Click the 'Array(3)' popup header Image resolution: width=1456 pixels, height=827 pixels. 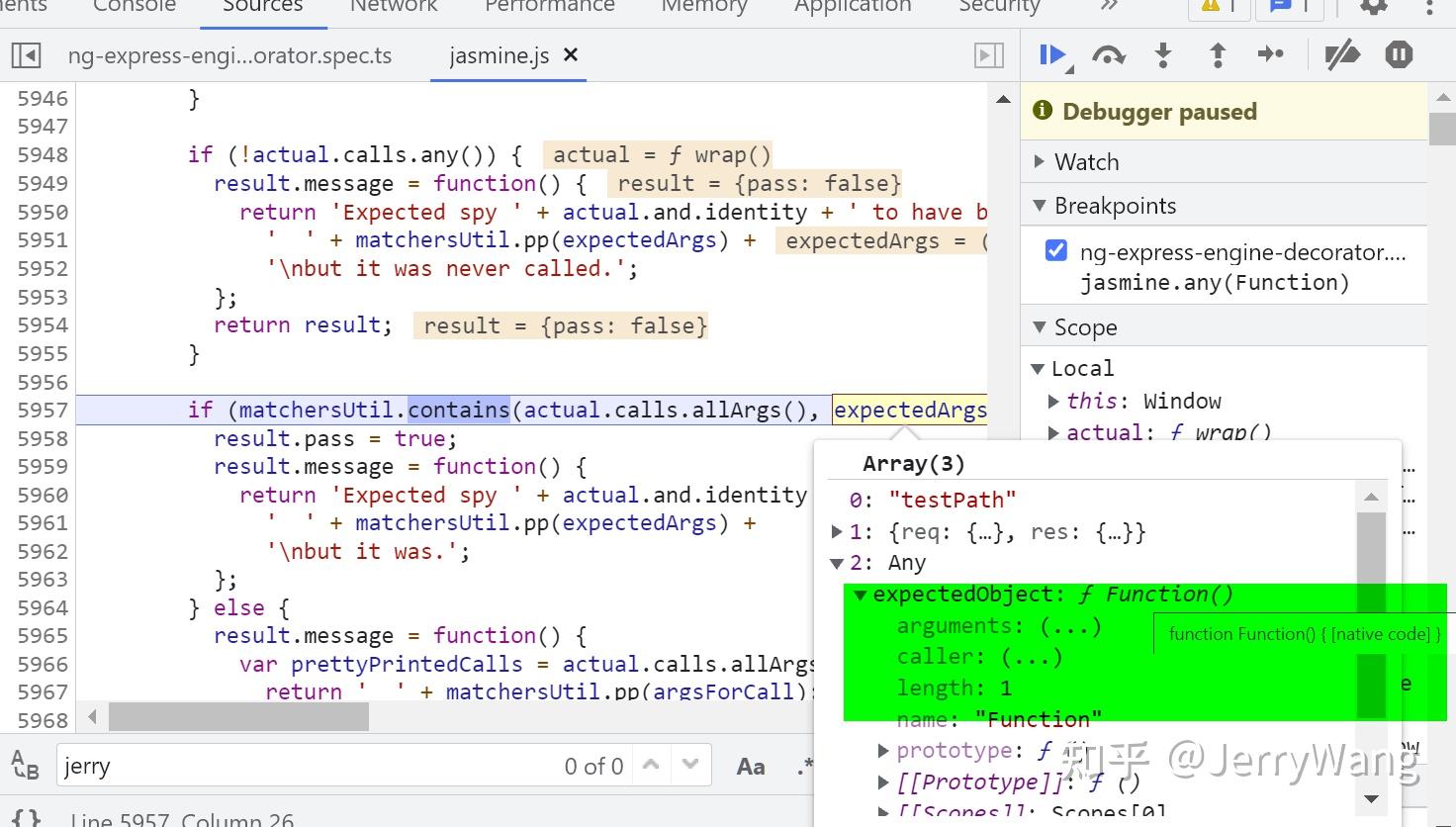[x=914, y=464]
